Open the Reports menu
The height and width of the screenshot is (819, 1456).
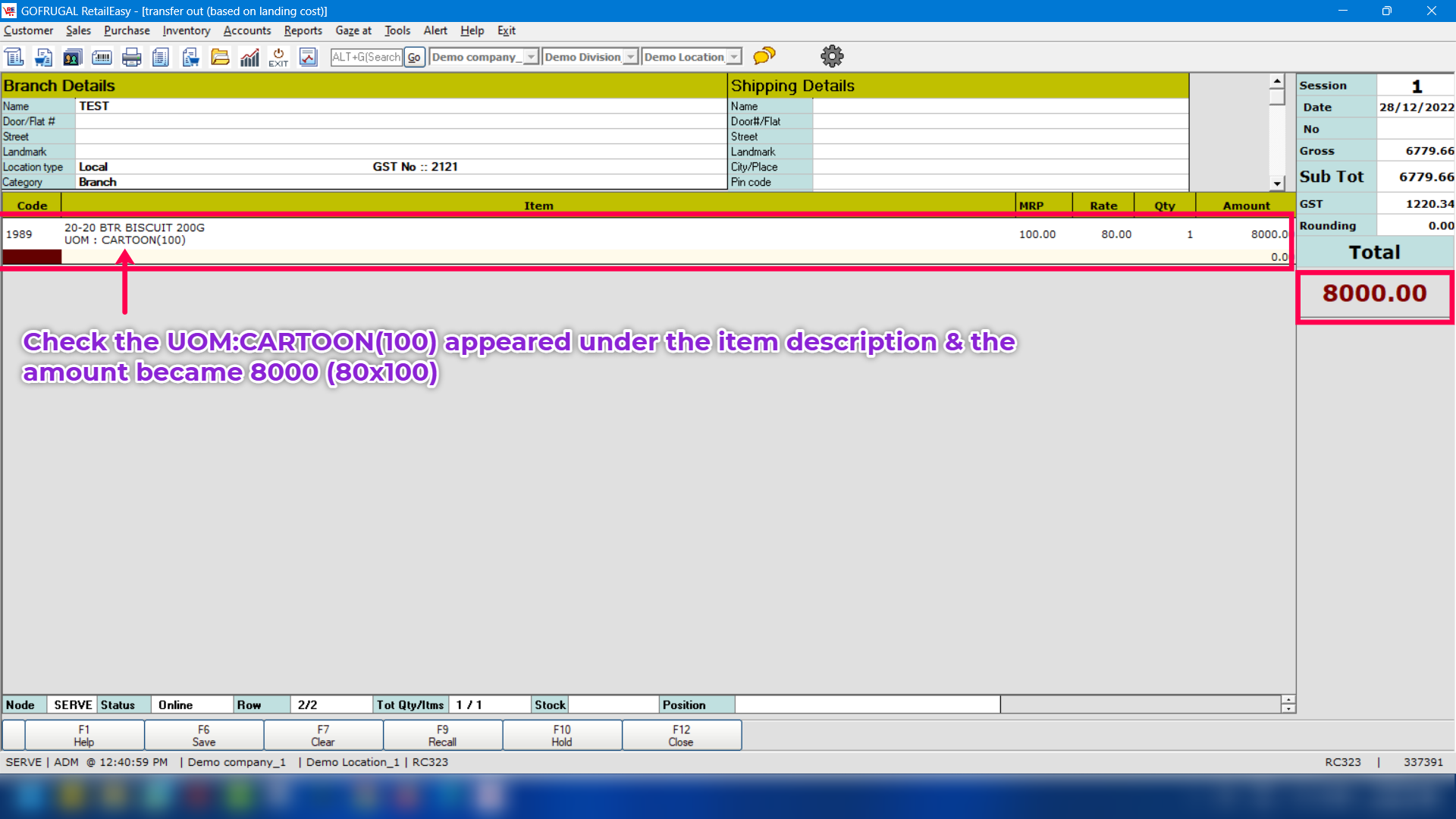pos(303,30)
